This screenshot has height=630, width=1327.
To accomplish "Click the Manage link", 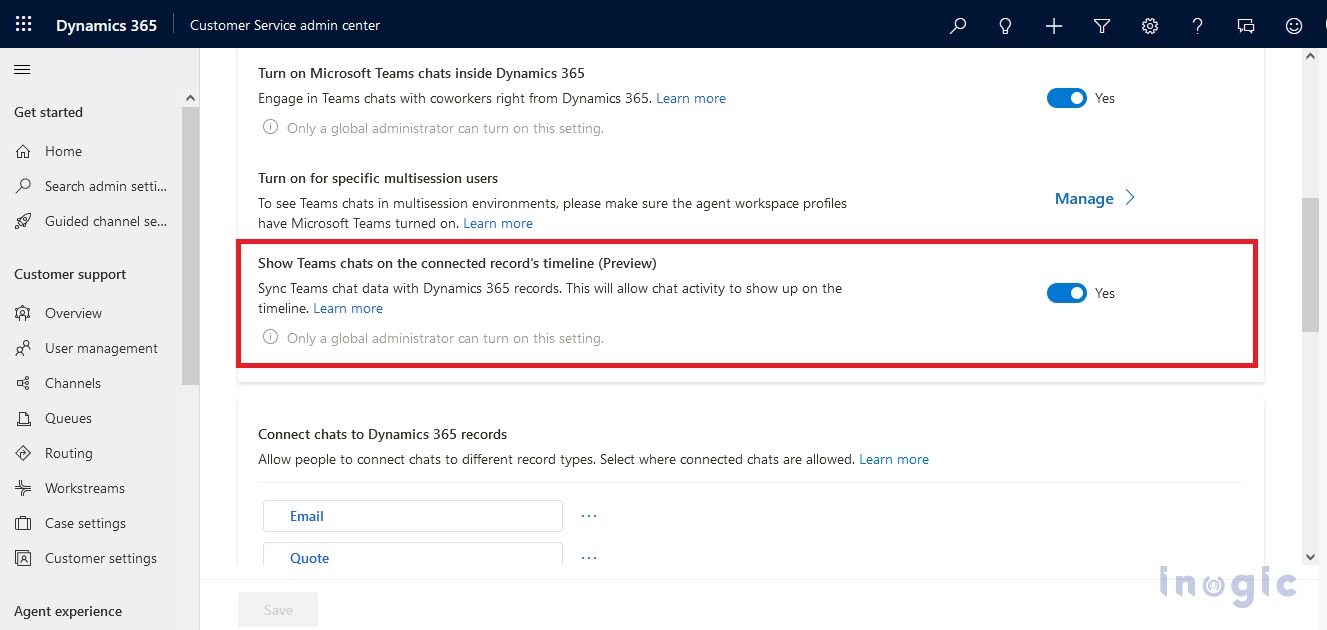I will [x=1084, y=198].
